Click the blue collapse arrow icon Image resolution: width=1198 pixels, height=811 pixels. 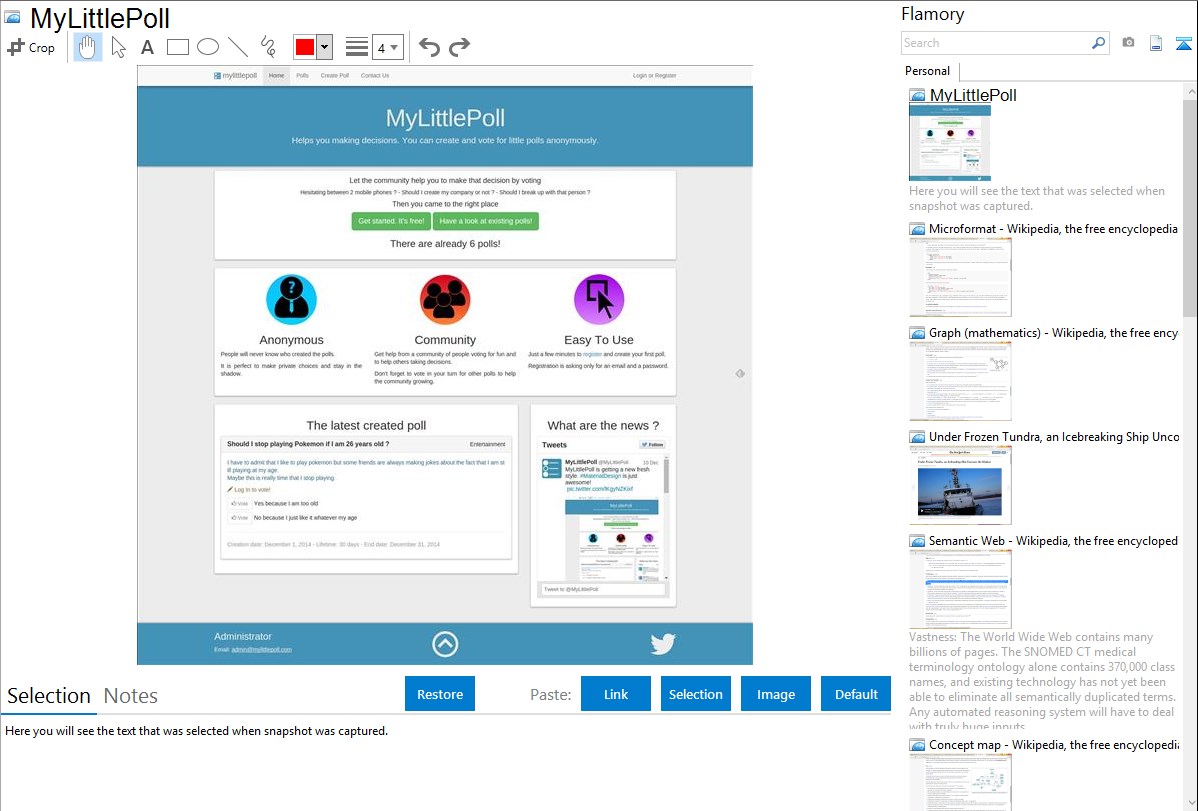pos(1183,43)
